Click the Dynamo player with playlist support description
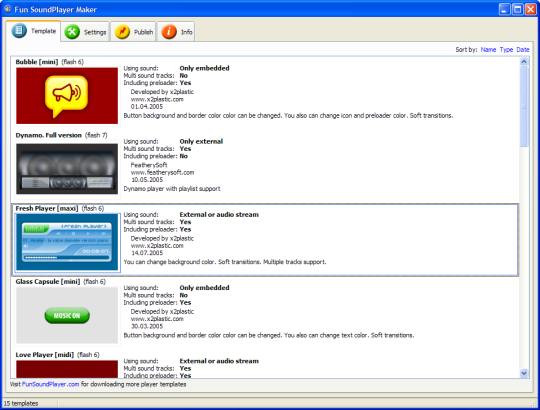The image size is (540, 410). tap(172, 189)
